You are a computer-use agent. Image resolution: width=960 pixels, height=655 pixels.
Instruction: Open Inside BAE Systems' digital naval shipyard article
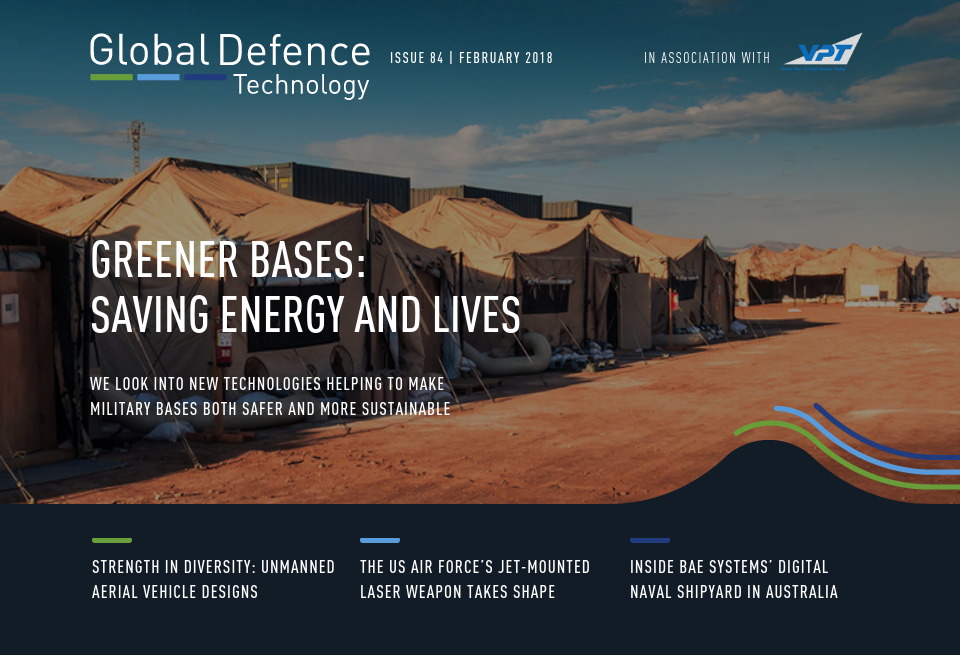734,580
